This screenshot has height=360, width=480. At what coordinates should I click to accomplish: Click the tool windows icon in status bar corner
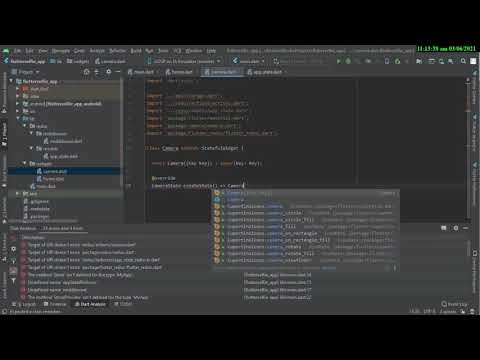(x=5, y=311)
